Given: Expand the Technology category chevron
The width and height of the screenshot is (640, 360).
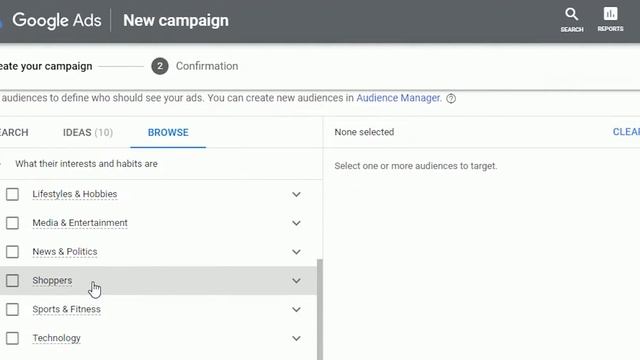Looking at the screenshot, I should point(296,338).
